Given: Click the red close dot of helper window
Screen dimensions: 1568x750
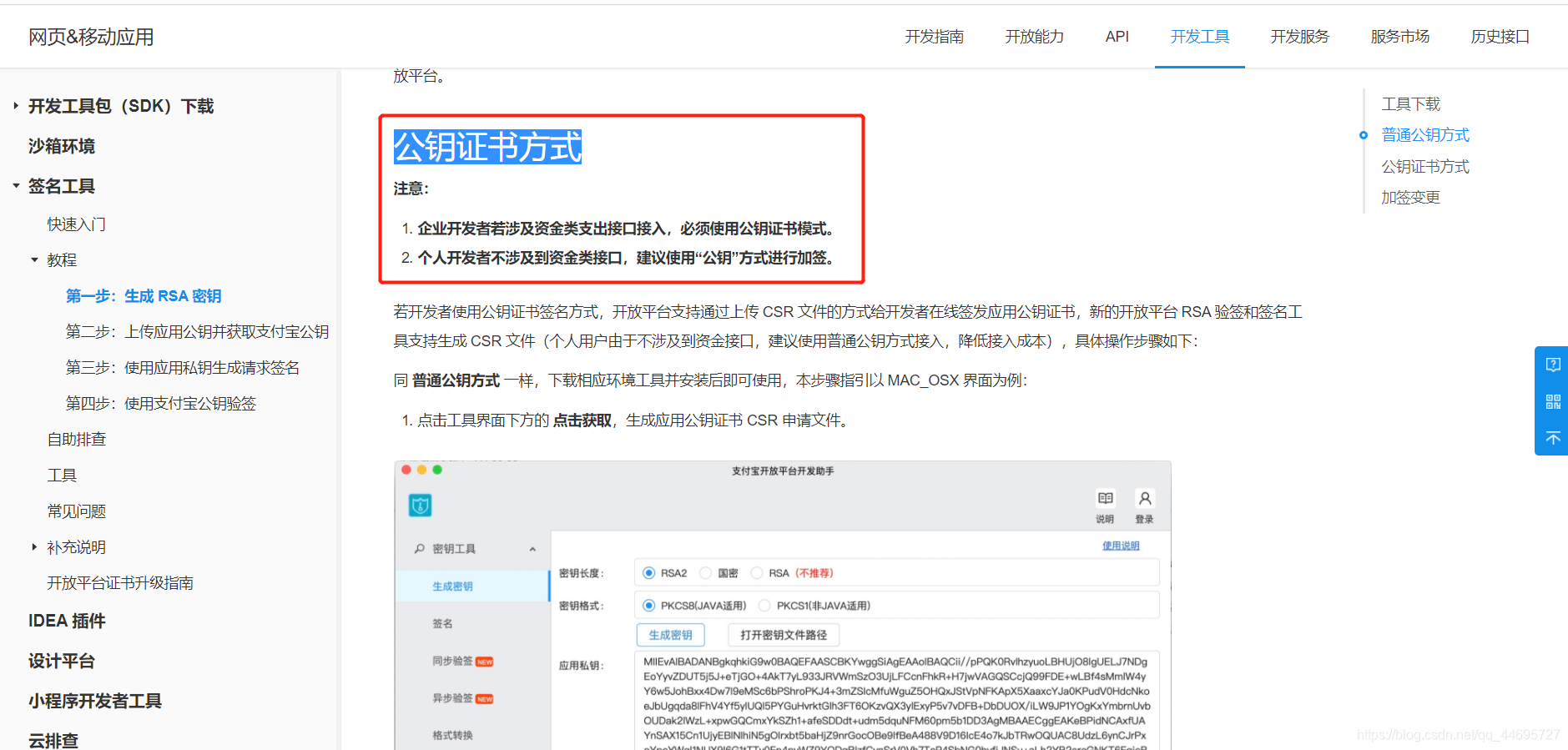Looking at the screenshot, I should (406, 470).
